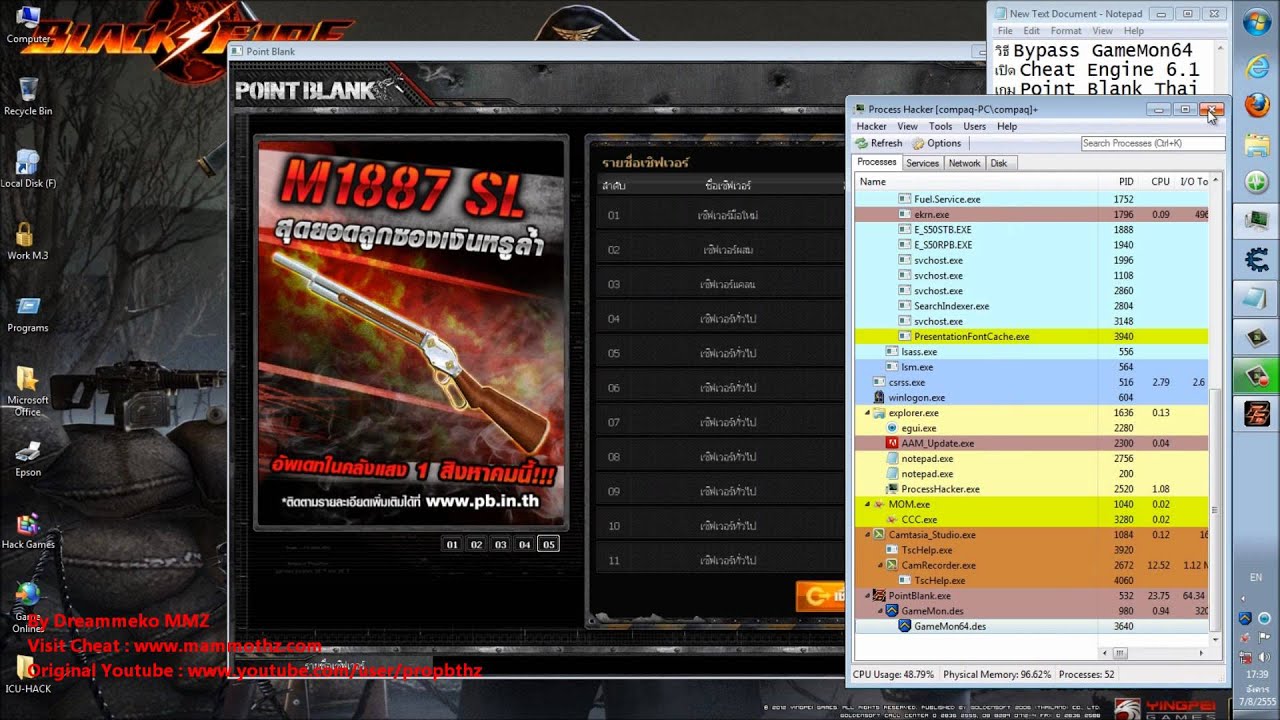Go to banner page 01 in Point Blank

point(452,545)
